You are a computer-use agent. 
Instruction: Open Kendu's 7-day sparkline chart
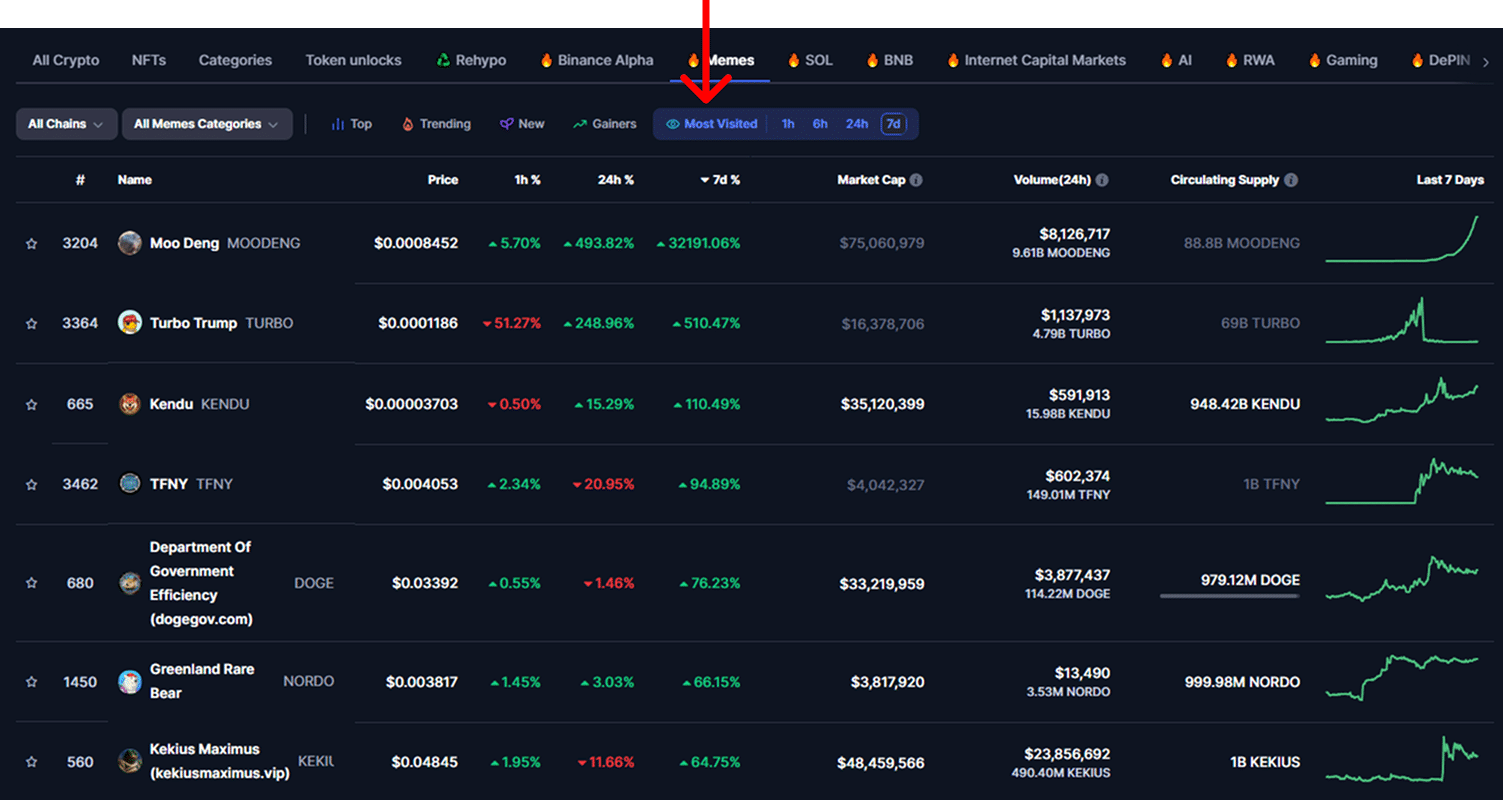[1402, 400]
